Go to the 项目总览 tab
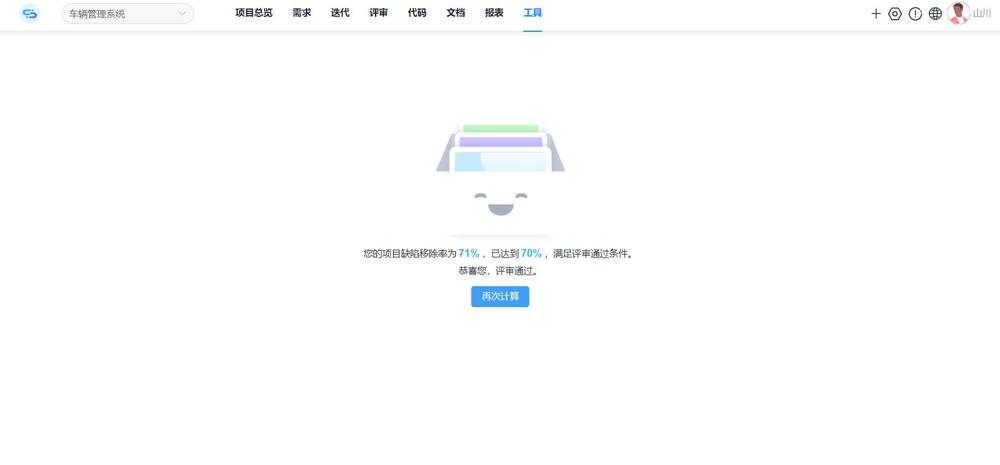The image size is (1000, 465). [x=254, y=13]
